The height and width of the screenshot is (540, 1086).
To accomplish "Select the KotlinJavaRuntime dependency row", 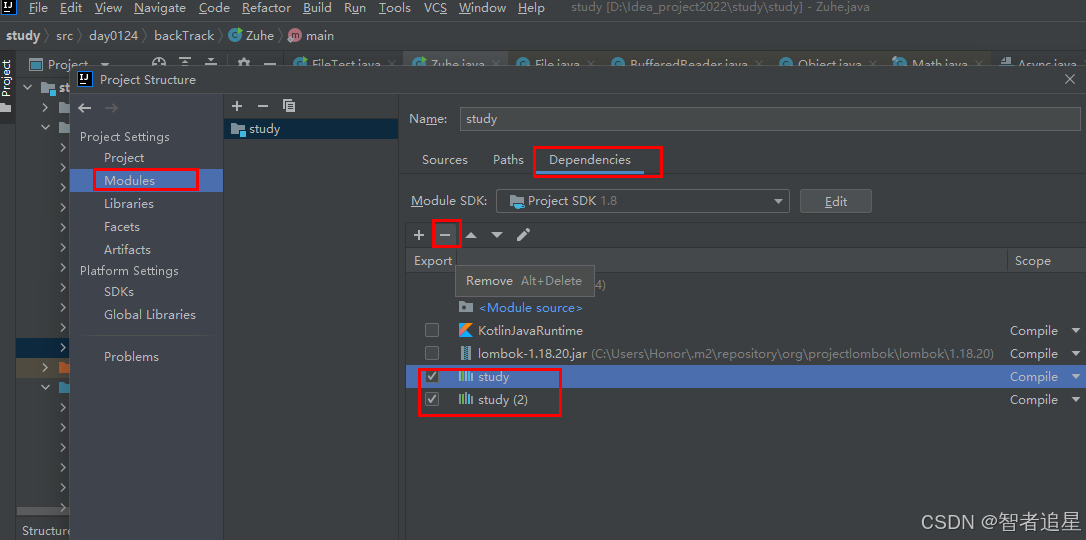I will (745, 330).
